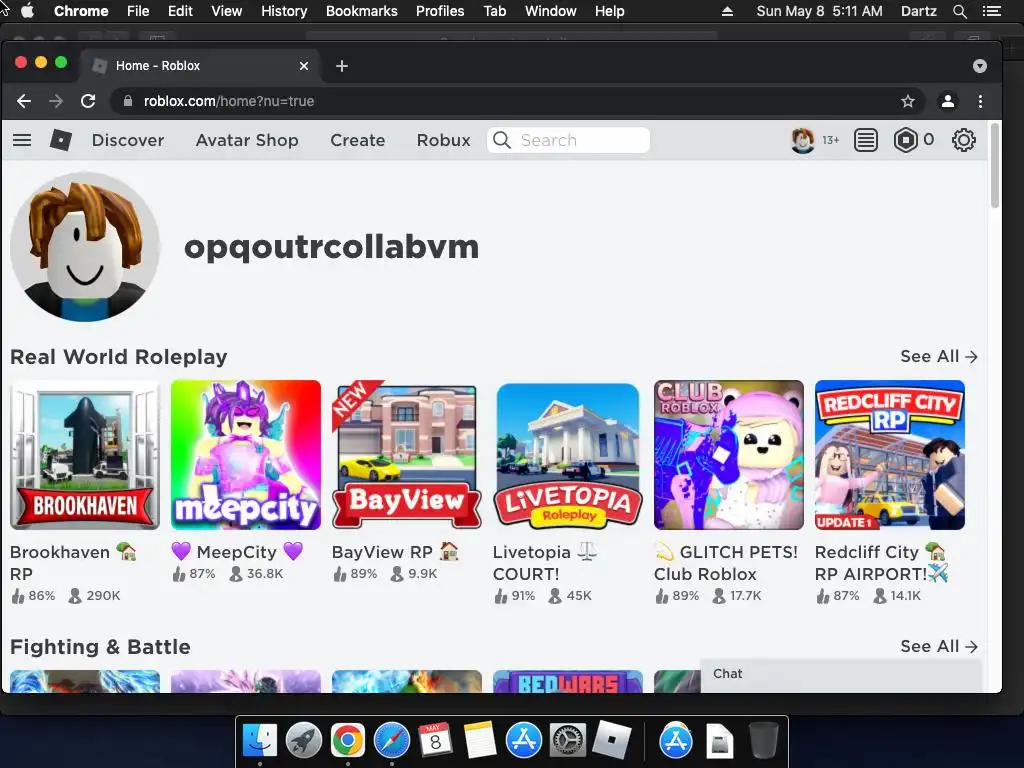
Task: Expand the Chat panel
Action: (840, 675)
